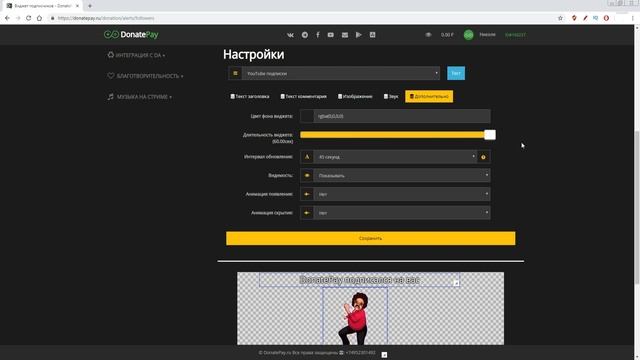Switch to Текст заголовка tab

click(250, 97)
